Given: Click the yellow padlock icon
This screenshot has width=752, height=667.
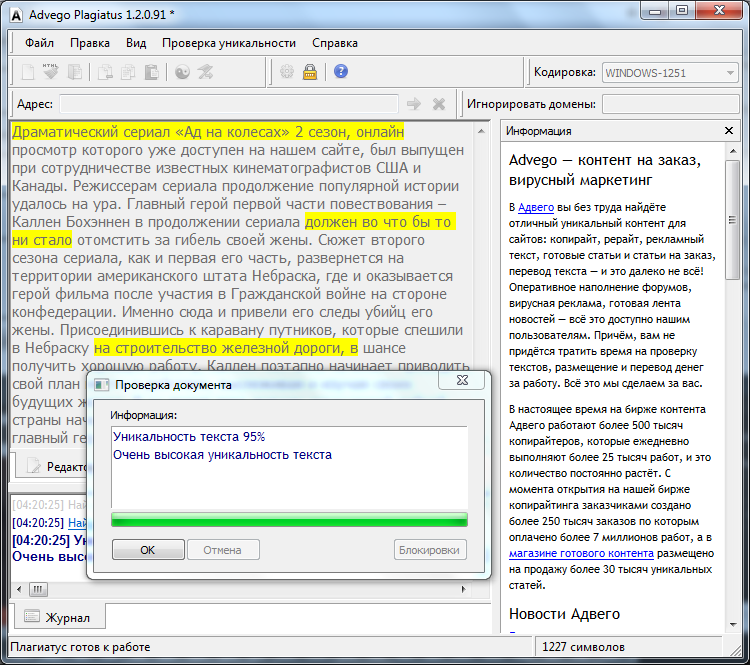Looking at the screenshot, I should pyautogui.click(x=310, y=72).
